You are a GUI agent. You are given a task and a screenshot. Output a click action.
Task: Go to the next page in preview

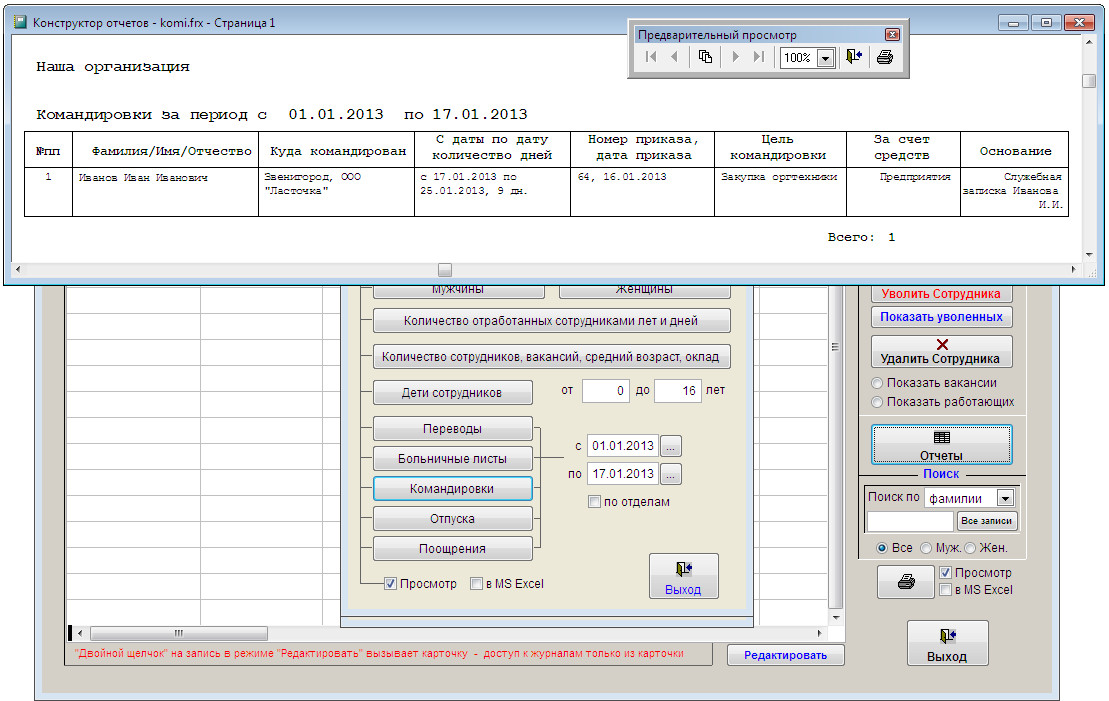(735, 58)
